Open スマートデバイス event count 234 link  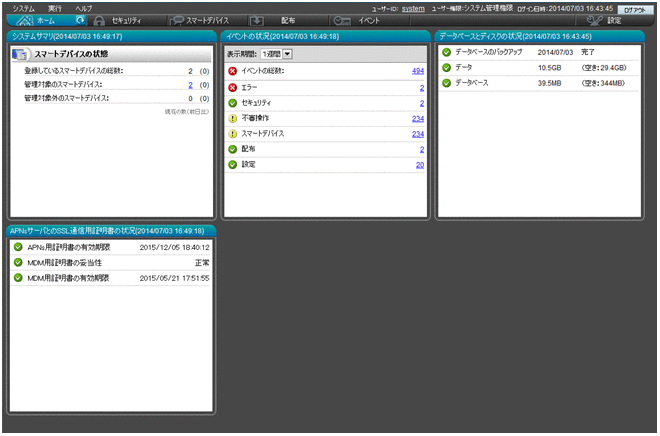[418, 134]
